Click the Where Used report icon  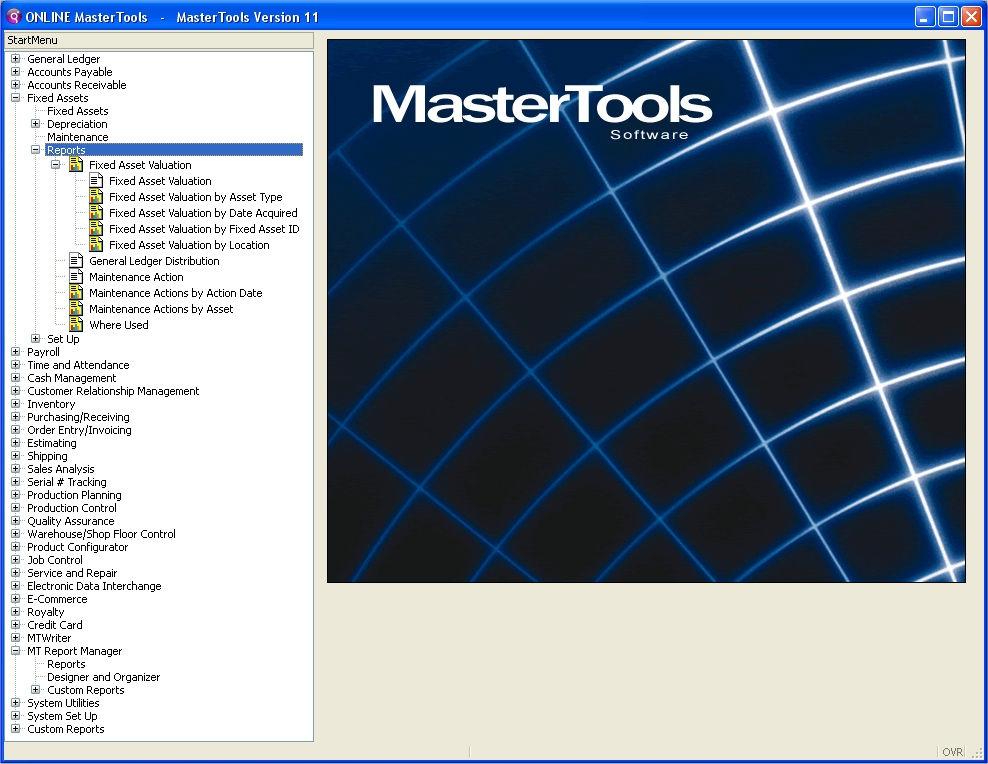[x=76, y=325]
